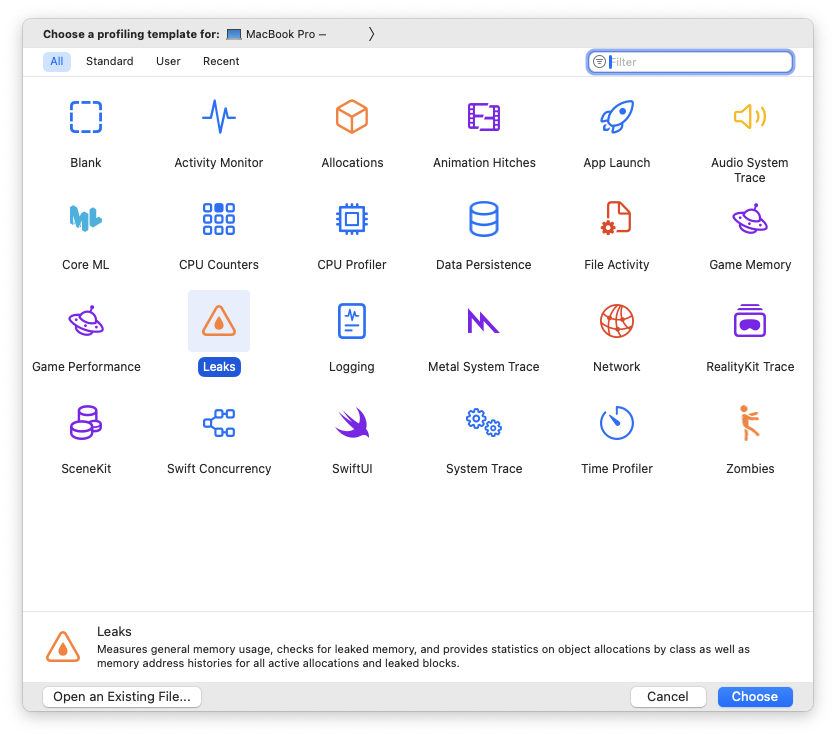Confirm with the Choose button
This screenshot has height=738, width=836.
tap(755, 696)
